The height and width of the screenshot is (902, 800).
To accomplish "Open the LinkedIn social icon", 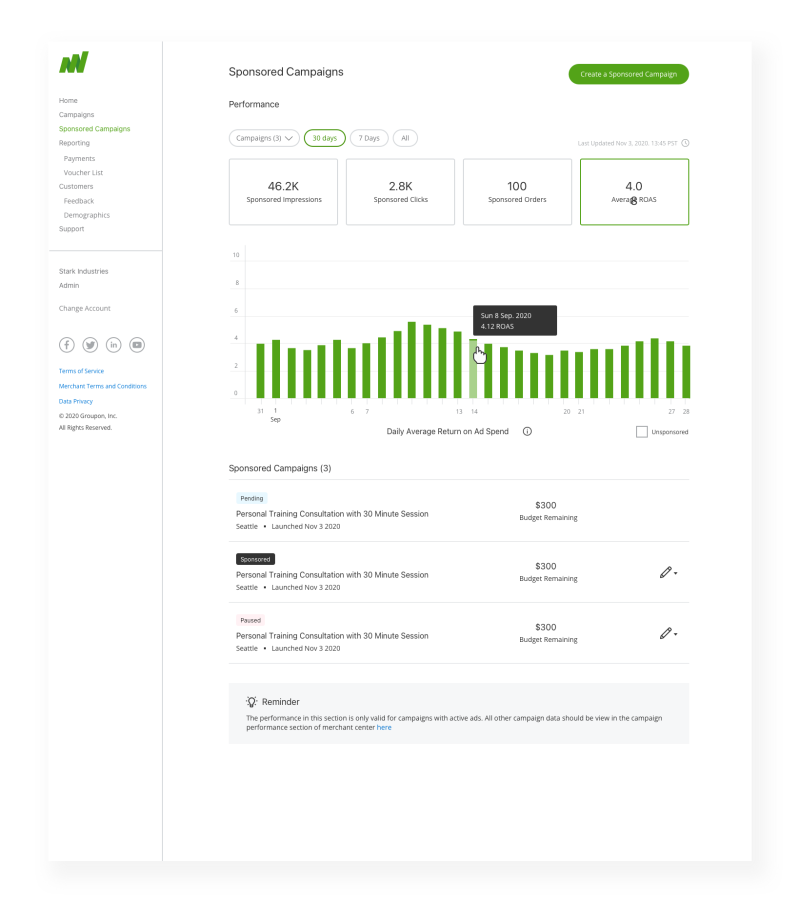I will 113,345.
